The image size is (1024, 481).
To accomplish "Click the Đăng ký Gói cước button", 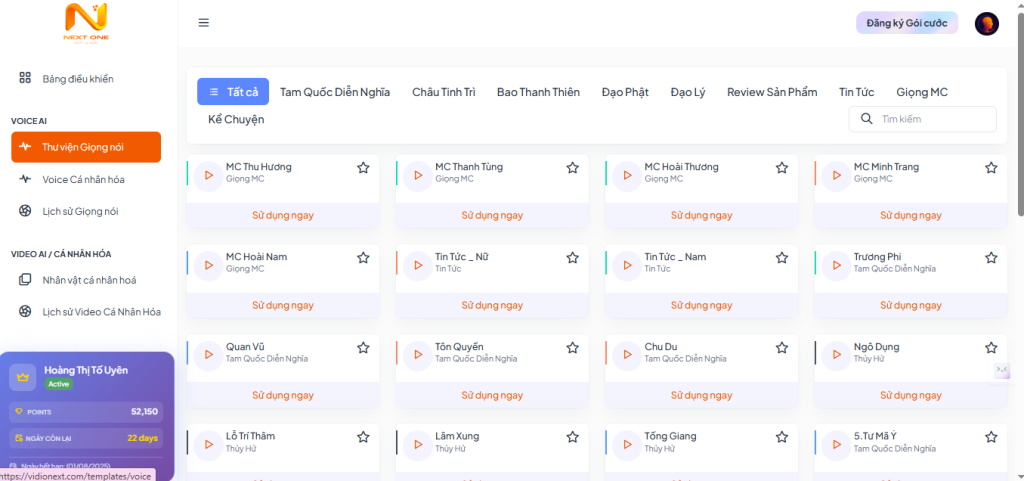I will point(907,23).
